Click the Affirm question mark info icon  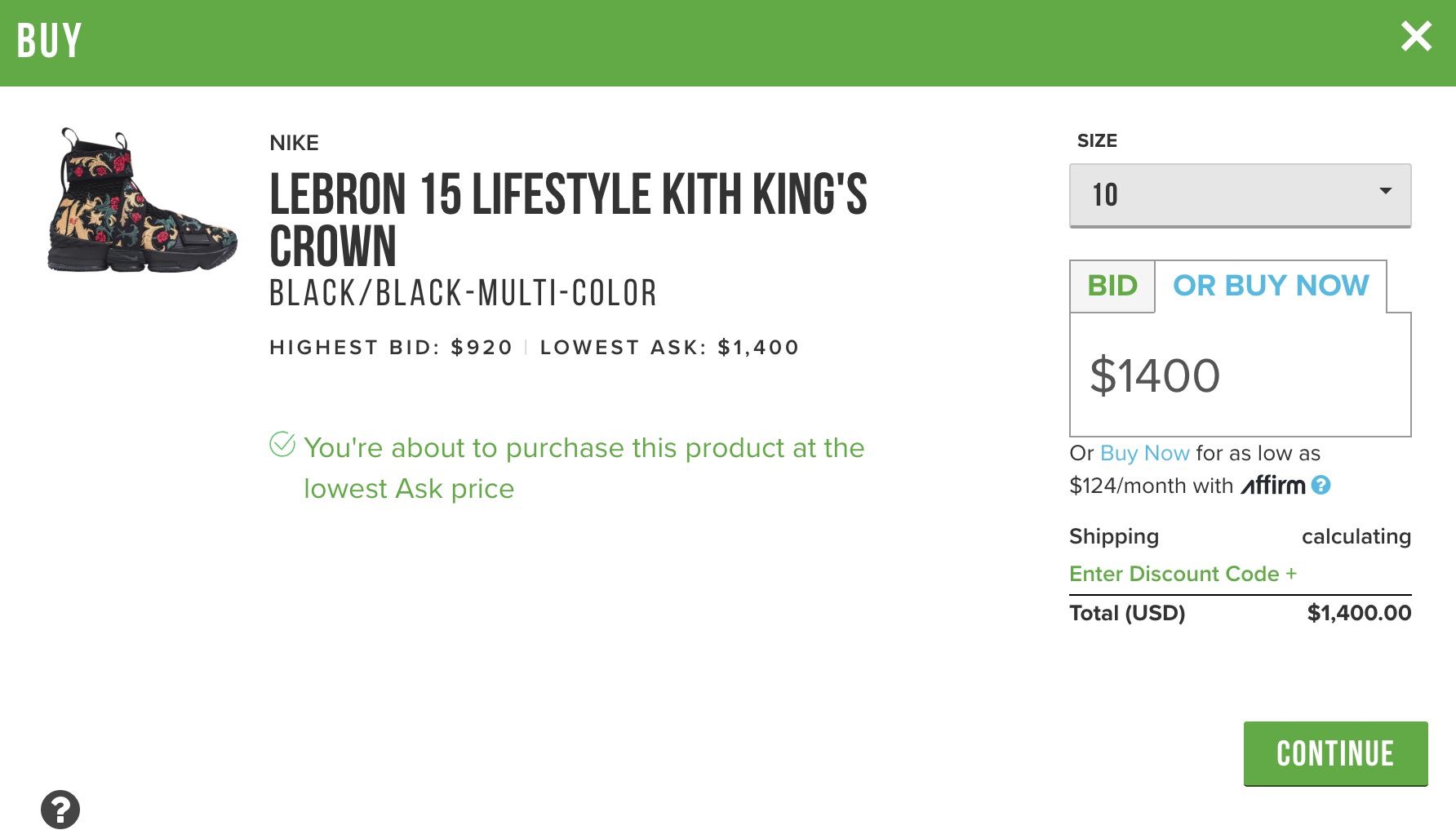click(1321, 486)
